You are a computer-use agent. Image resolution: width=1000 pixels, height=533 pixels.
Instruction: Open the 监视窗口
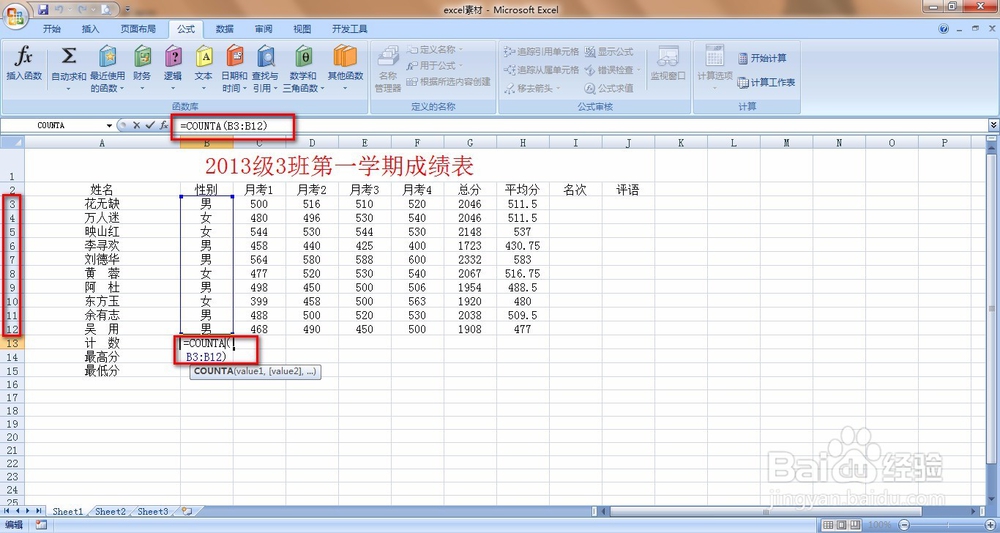coord(668,64)
